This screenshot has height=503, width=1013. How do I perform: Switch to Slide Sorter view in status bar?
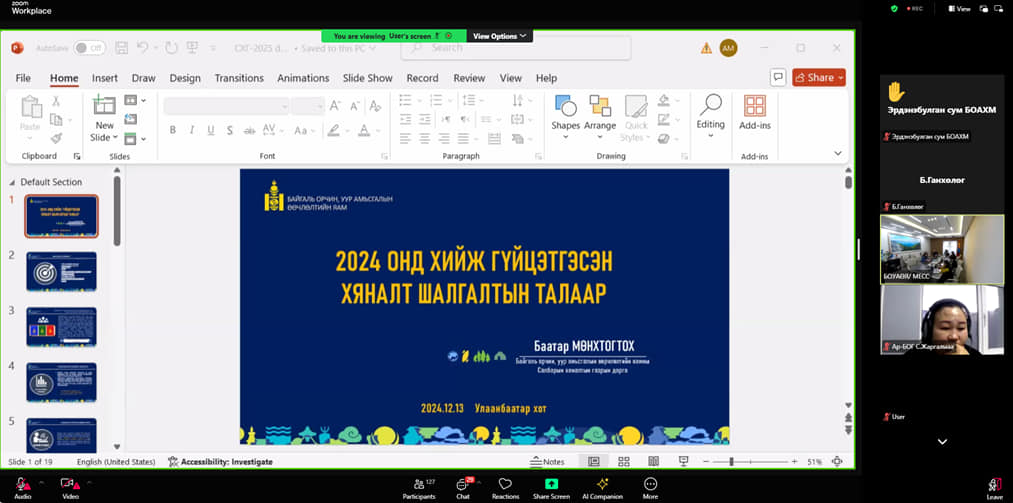click(x=623, y=462)
